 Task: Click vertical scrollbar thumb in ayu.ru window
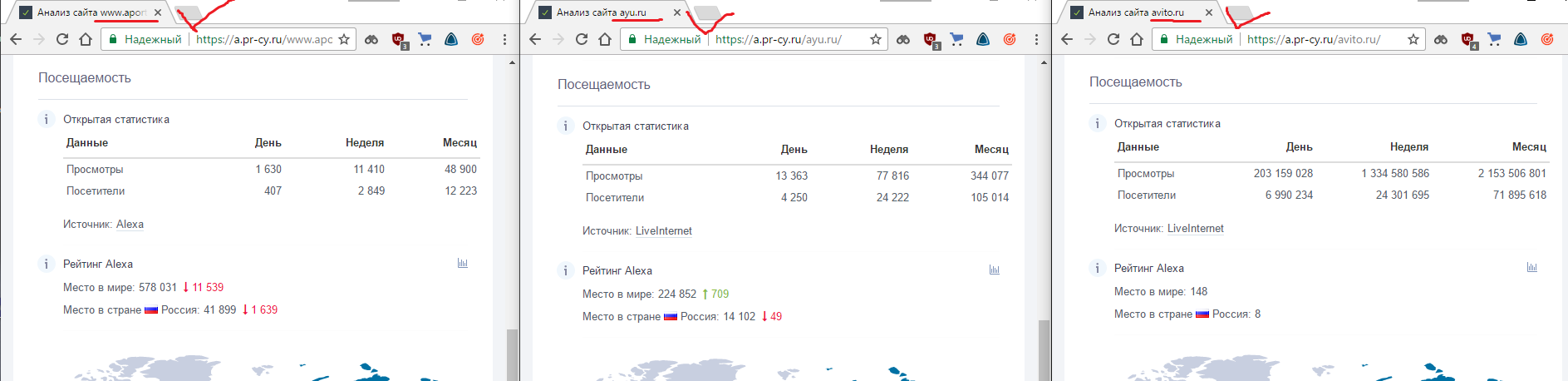coord(1045,351)
